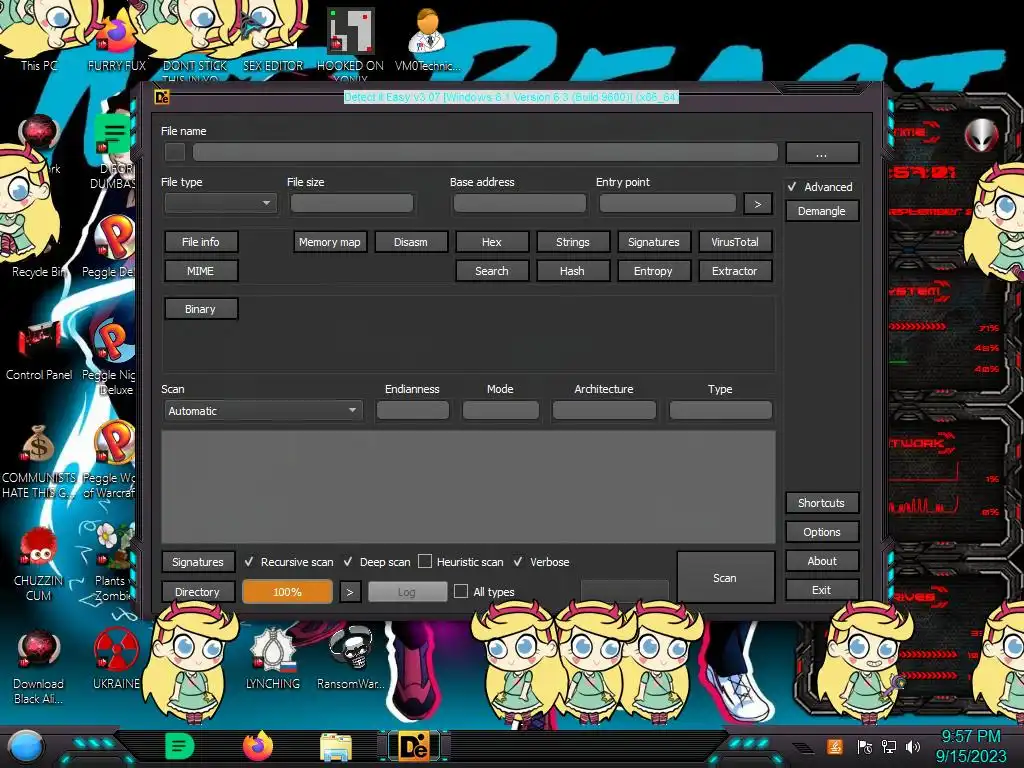The width and height of the screenshot is (1024, 768).
Task: Open the Scan mode Automatic dropdown
Action: (x=263, y=411)
